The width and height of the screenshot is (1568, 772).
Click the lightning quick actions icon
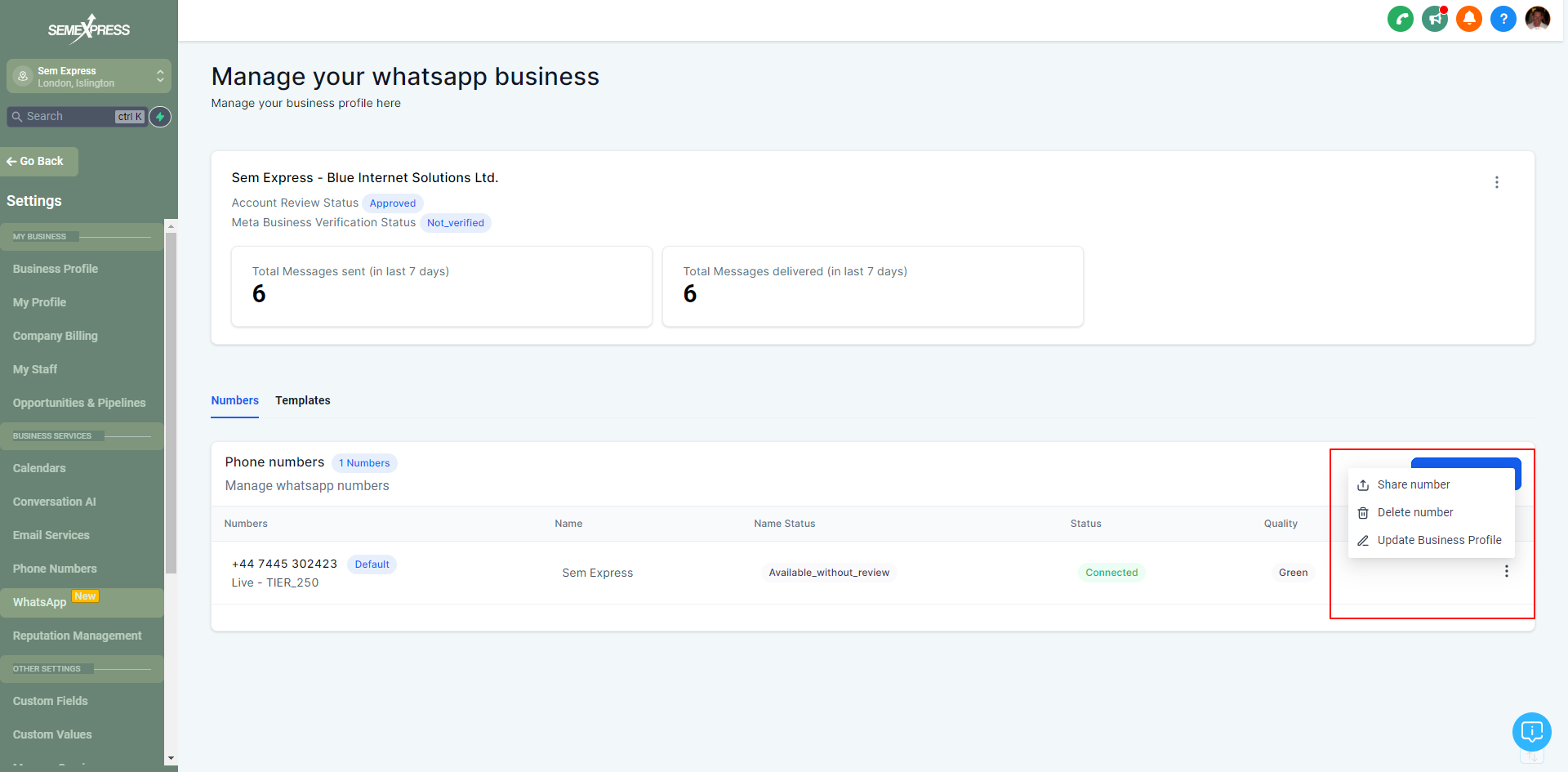pyautogui.click(x=160, y=117)
